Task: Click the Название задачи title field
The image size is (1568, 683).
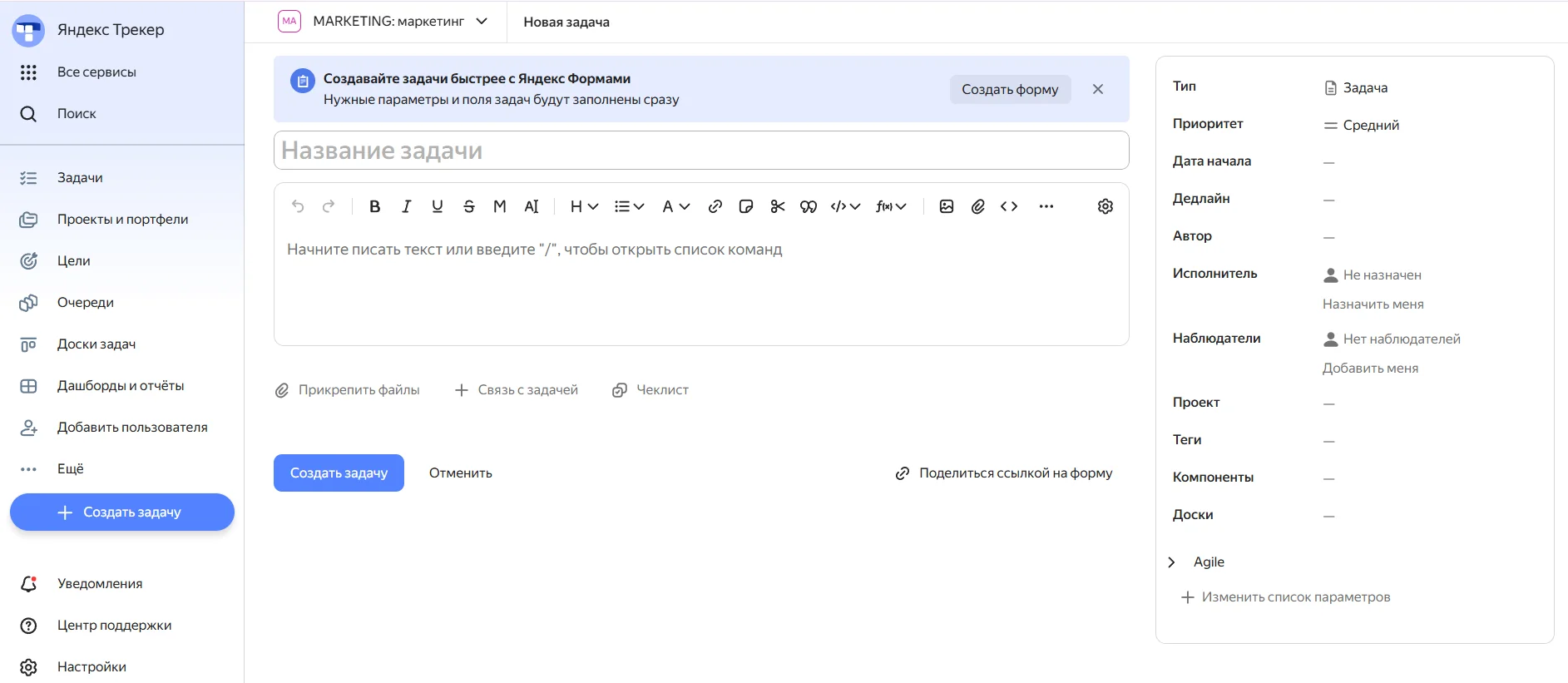Action: pyautogui.click(x=700, y=151)
